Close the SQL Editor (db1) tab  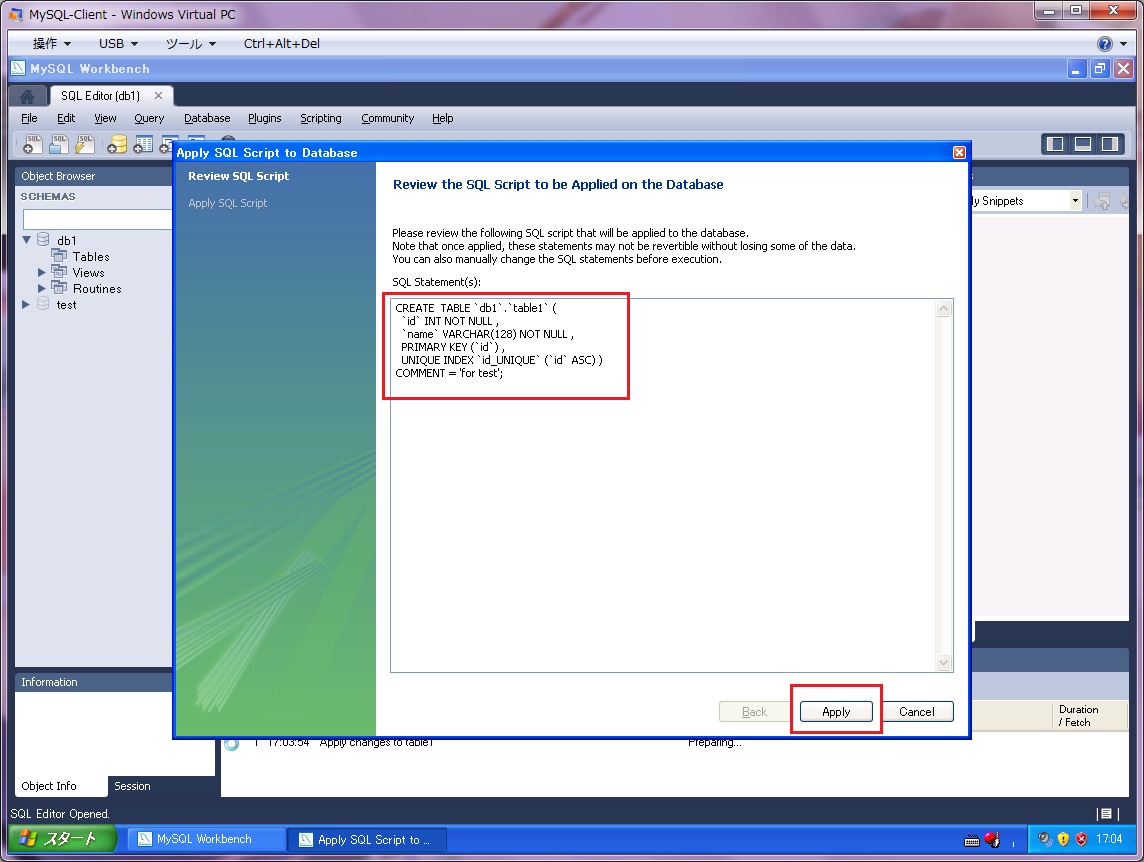[158, 96]
